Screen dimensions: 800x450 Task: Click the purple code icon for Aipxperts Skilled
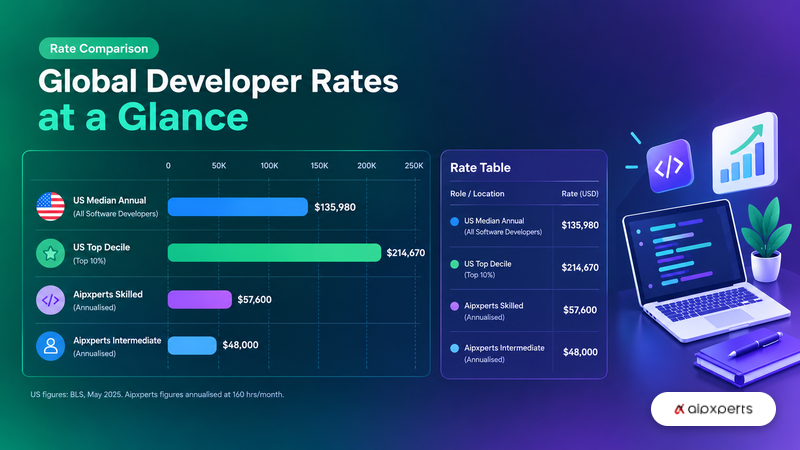51,300
